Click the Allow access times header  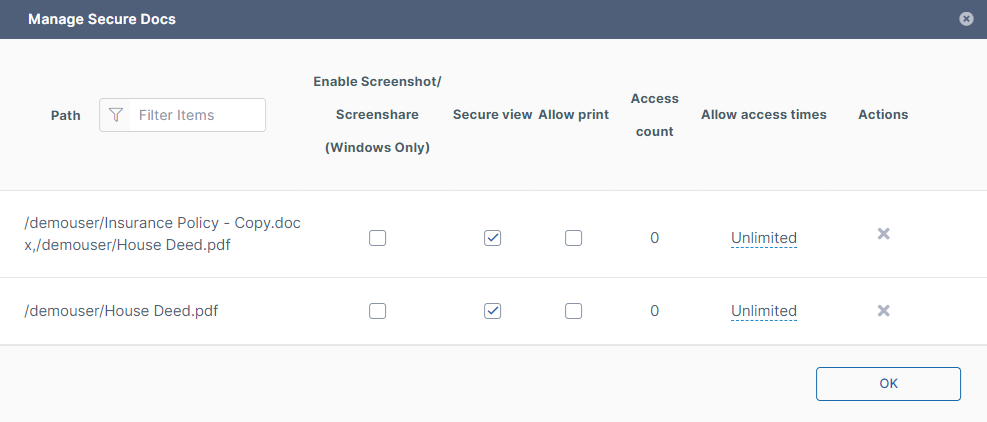click(763, 115)
